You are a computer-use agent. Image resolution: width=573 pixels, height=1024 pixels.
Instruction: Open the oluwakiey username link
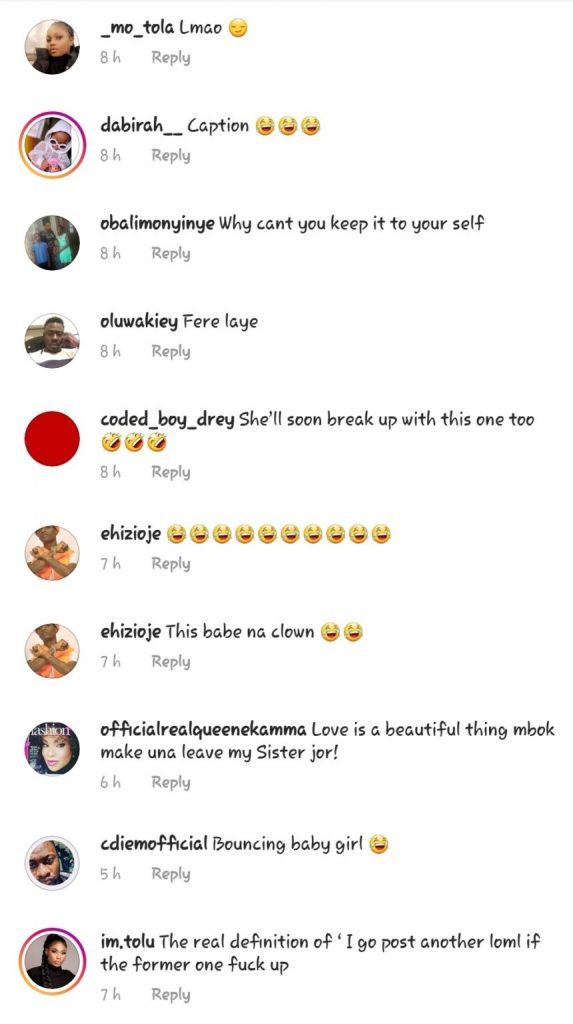click(139, 322)
